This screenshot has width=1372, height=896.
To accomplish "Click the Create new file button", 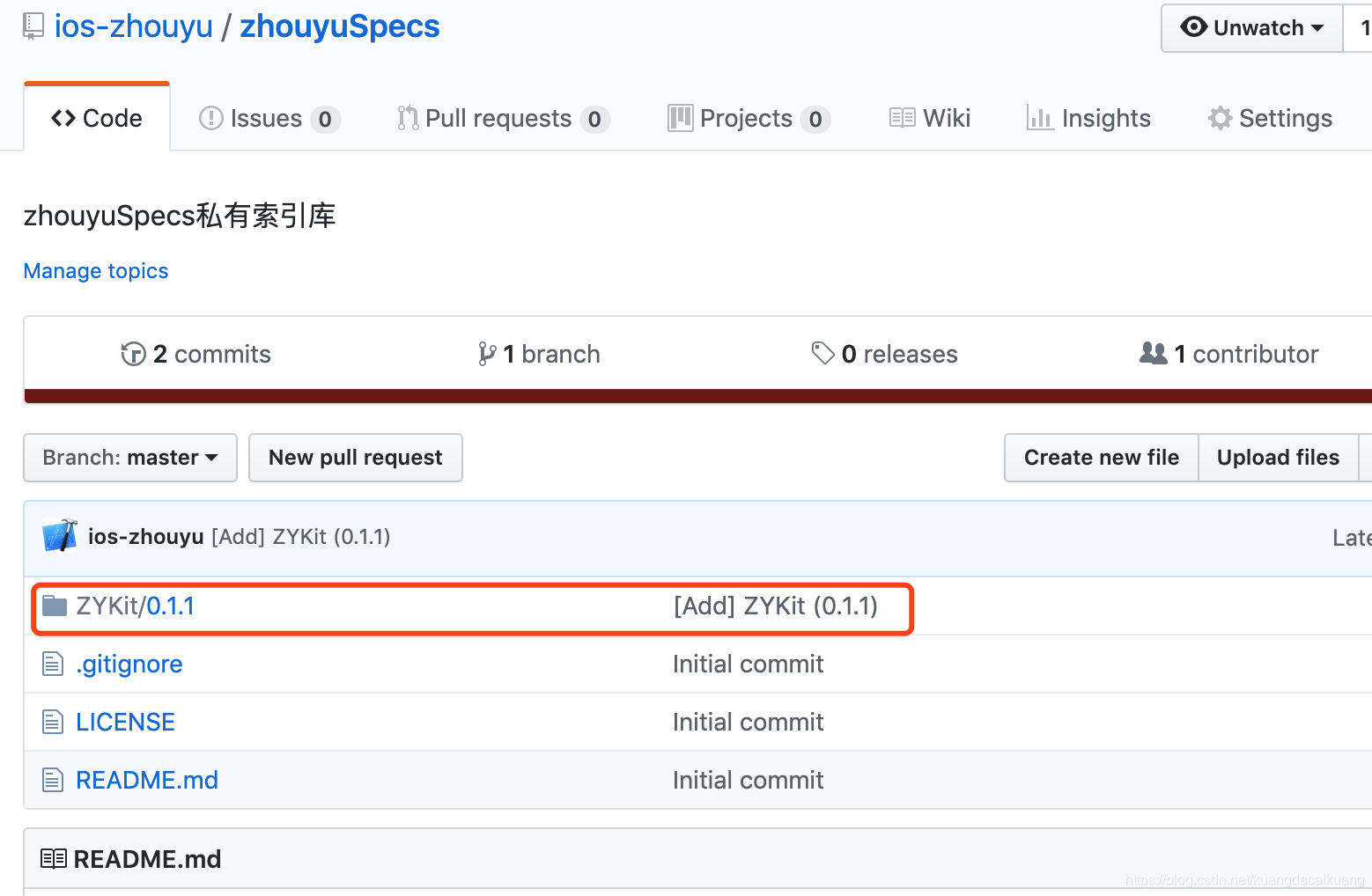I will (1102, 458).
